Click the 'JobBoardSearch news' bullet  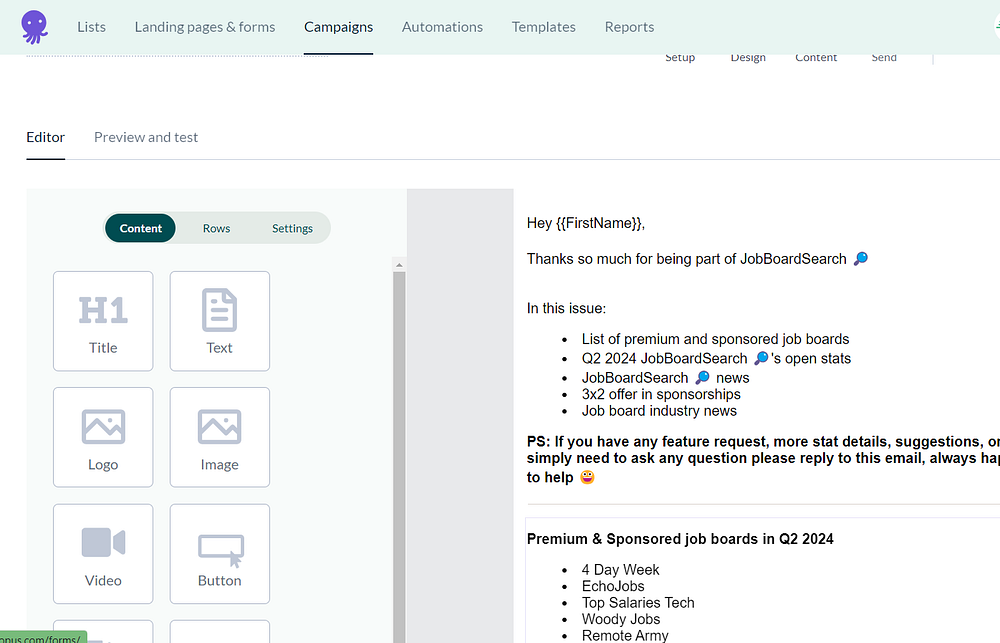pyautogui.click(x=665, y=378)
